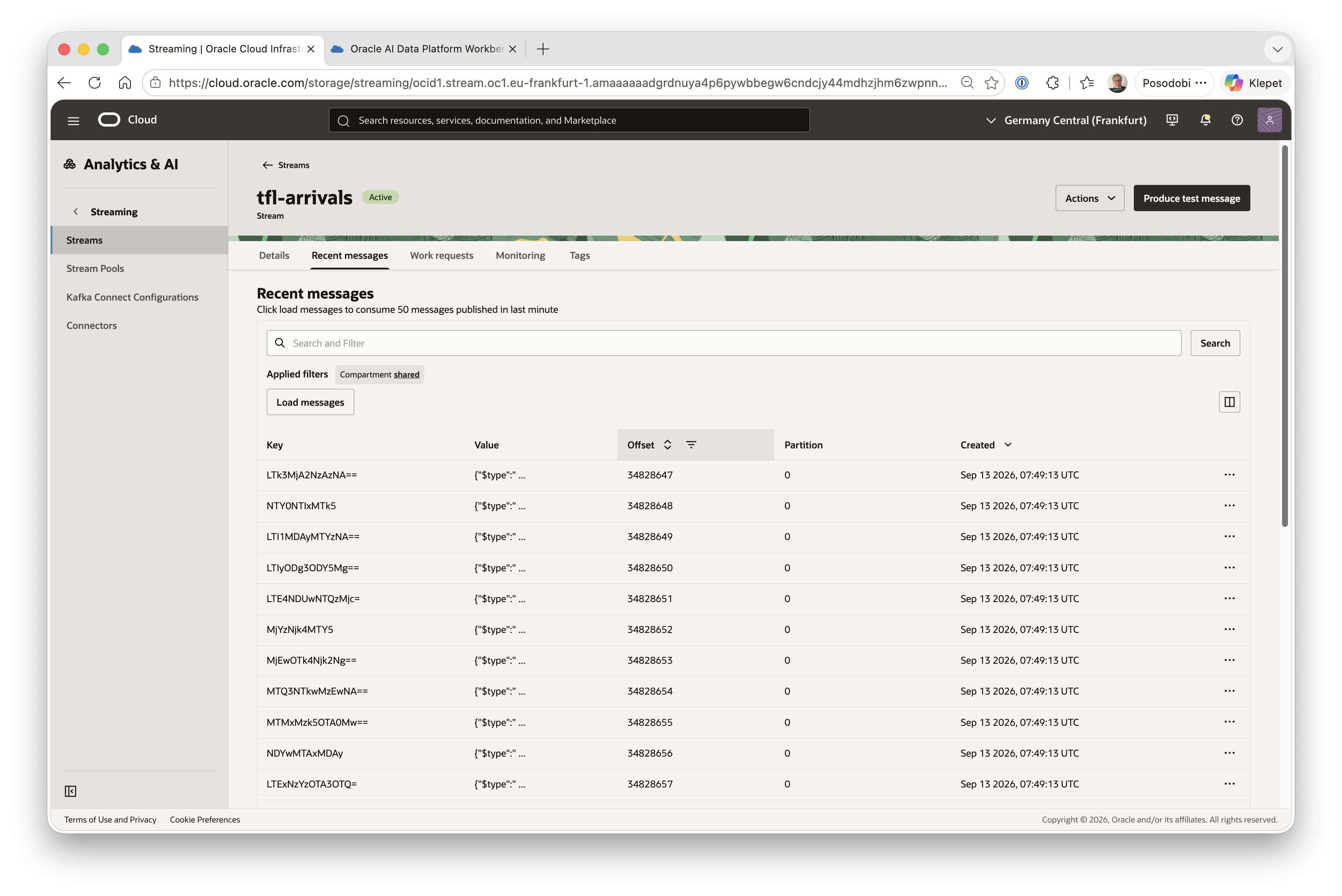The height and width of the screenshot is (896, 1342).
Task: Select Streams in the sidebar
Action: [139, 240]
